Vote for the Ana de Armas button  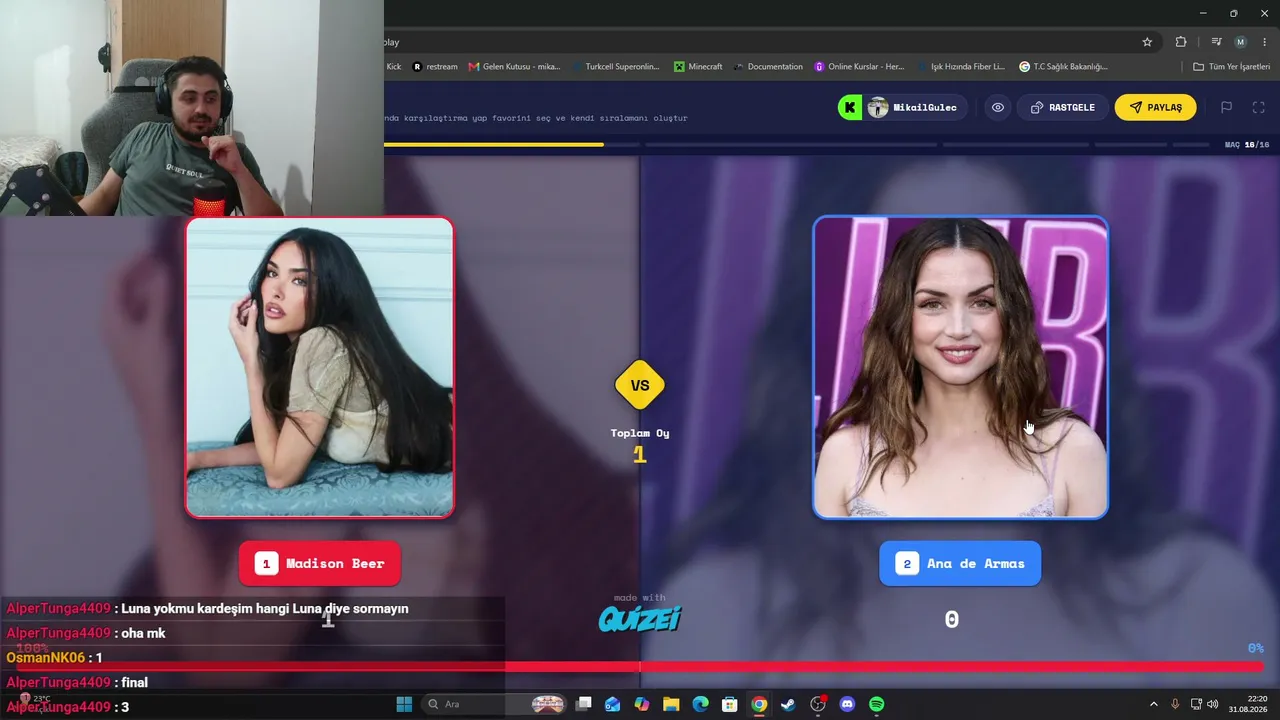[x=960, y=563]
